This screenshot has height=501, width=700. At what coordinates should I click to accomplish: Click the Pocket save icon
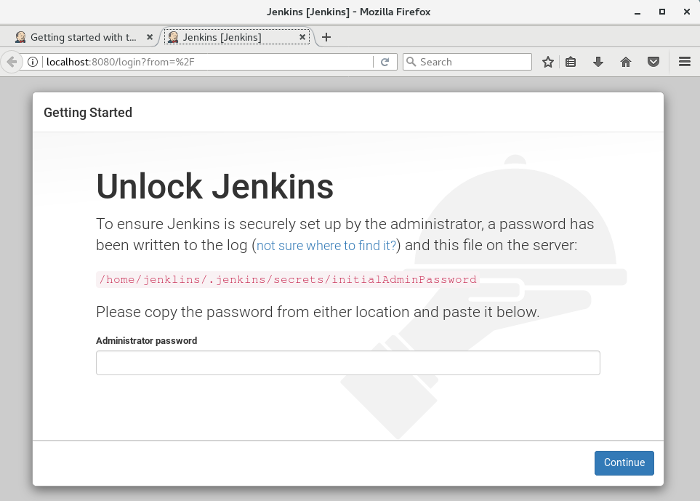point(653,62)
